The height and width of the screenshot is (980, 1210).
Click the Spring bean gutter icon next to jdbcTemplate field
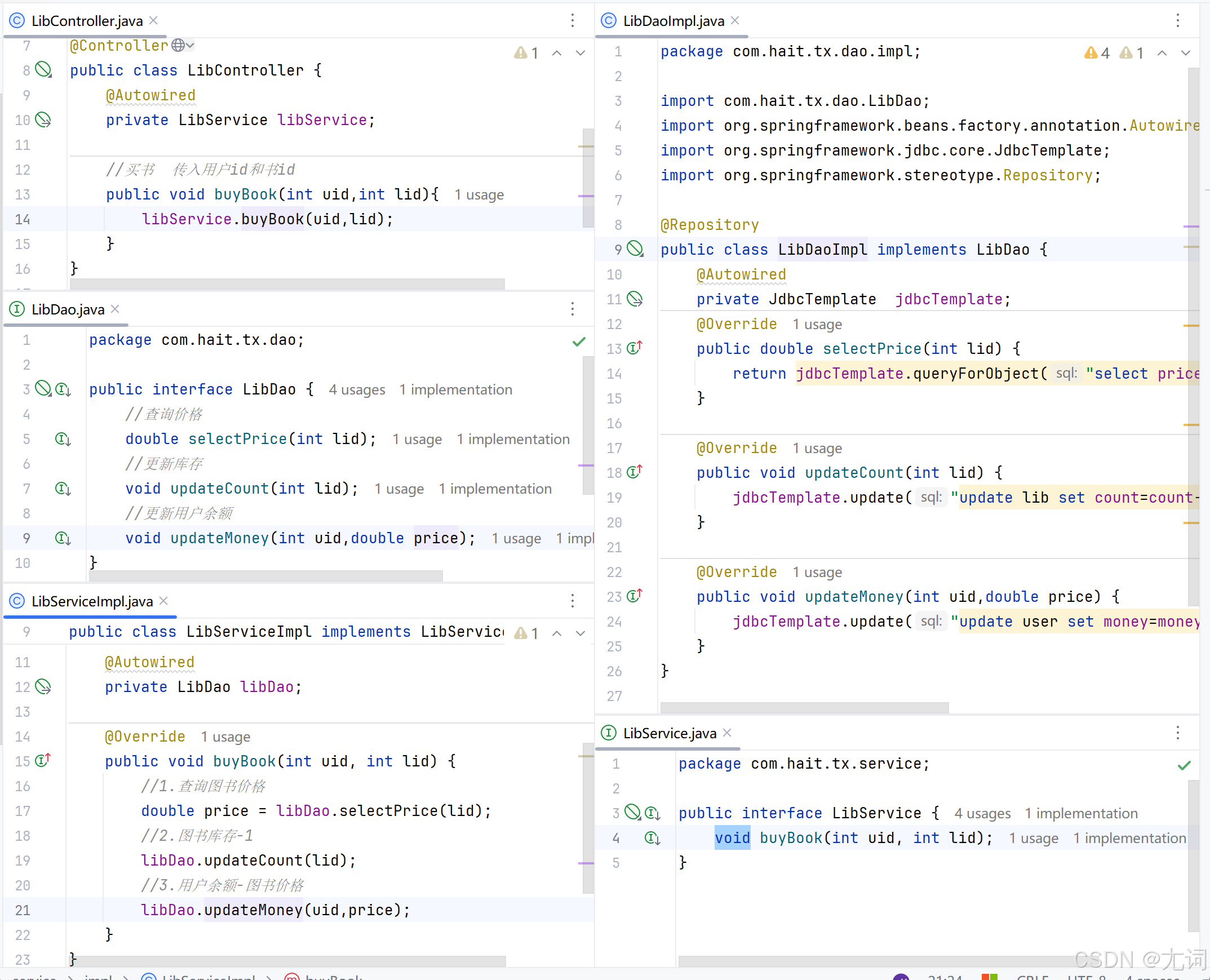pos(635,299)
